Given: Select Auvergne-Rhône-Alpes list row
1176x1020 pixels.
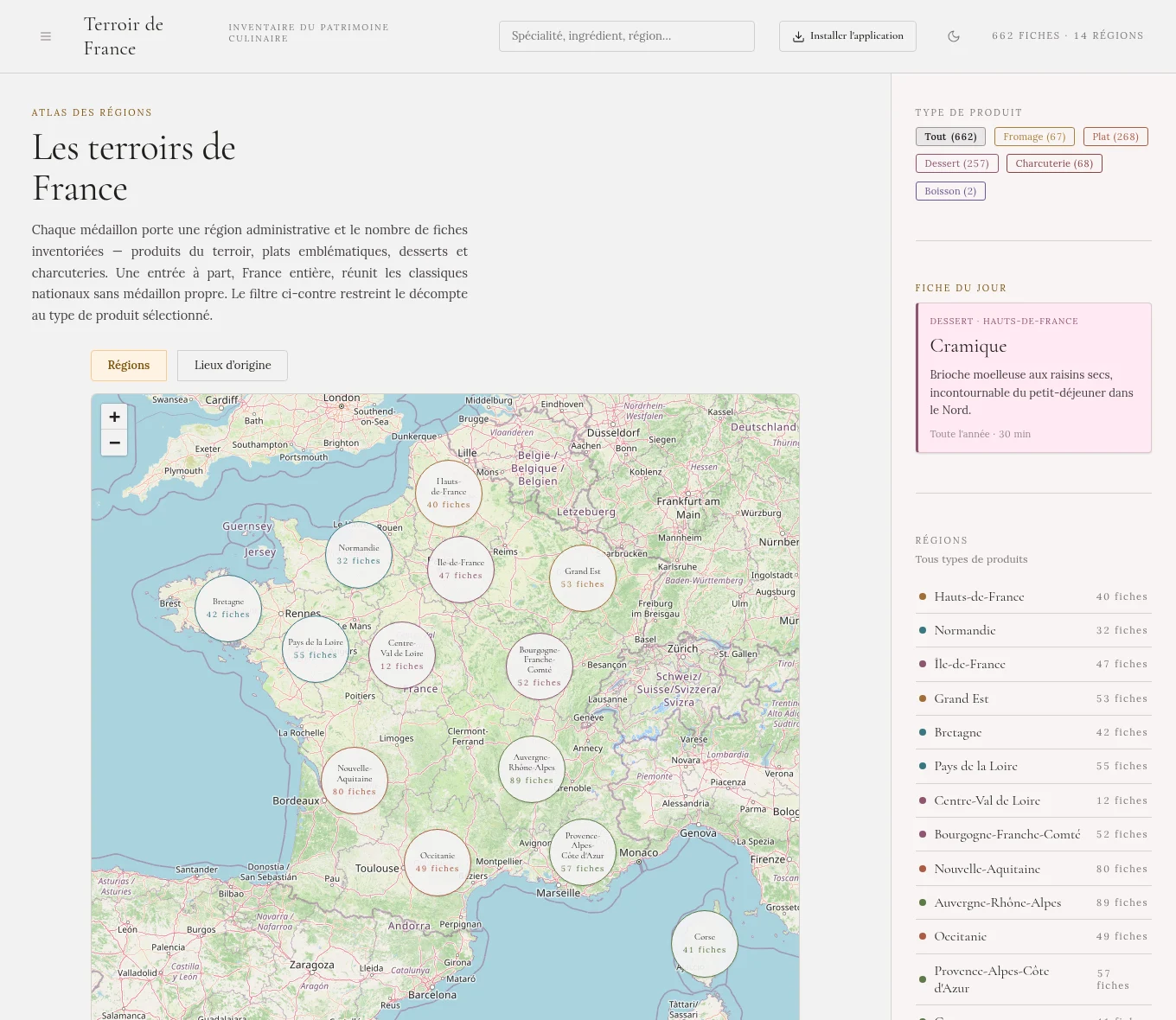Looking at the screenshot, I should click(1033, 902).
